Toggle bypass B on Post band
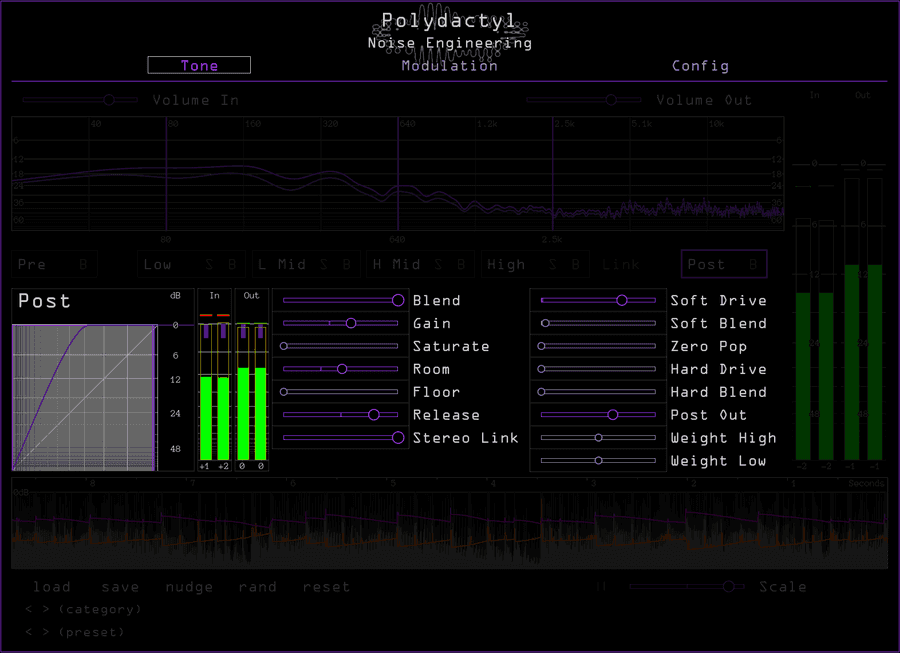The height and width of the screenshot is (653, 900). pyautogui.click(x=752, y=265)
